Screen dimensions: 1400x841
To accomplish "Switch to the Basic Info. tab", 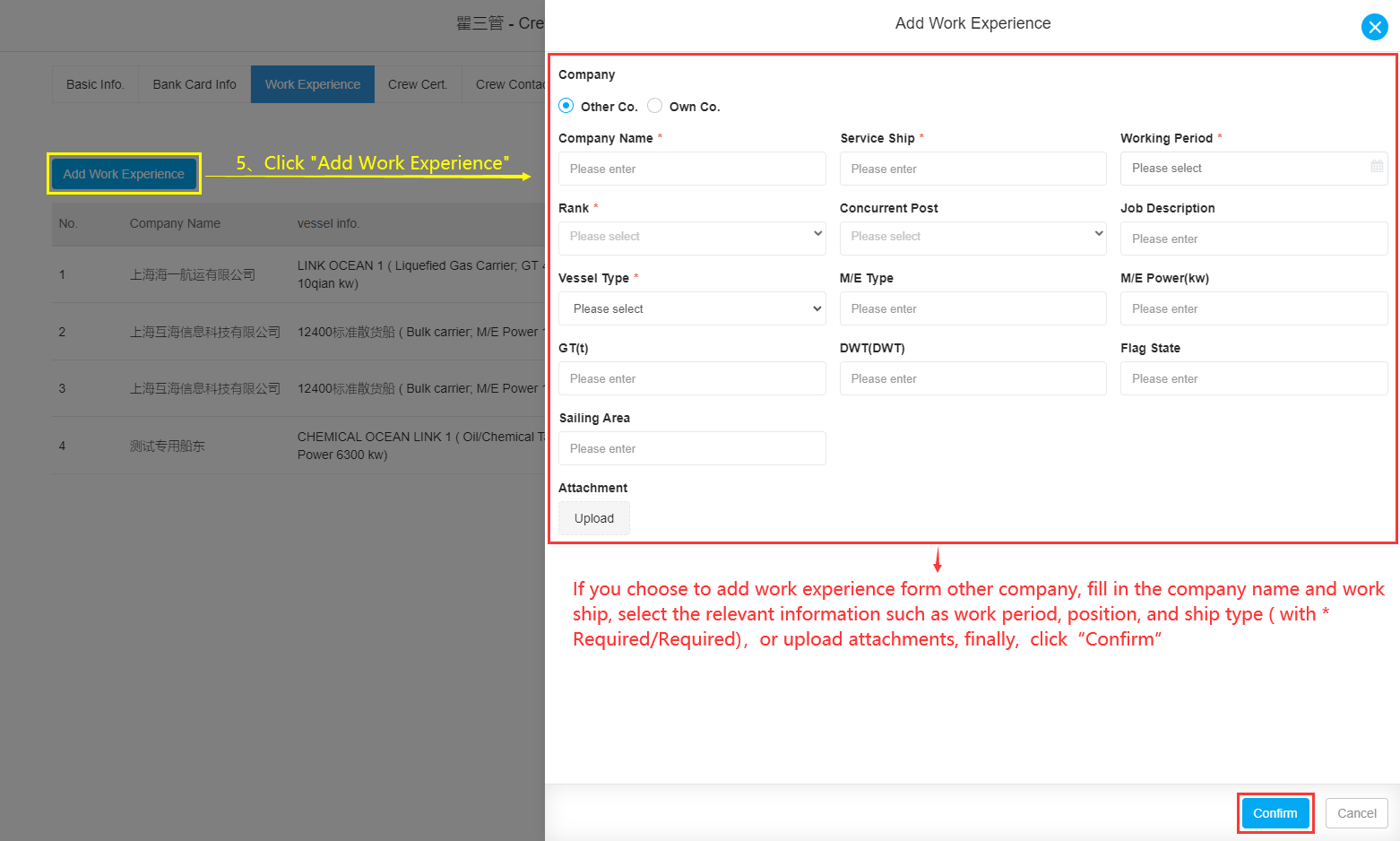I will pos(95,84).
